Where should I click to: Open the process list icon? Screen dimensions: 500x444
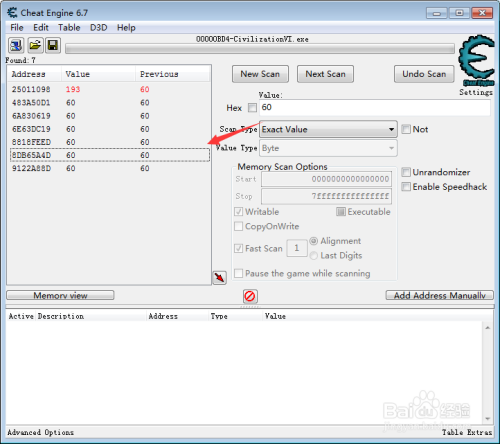(16, 45)
